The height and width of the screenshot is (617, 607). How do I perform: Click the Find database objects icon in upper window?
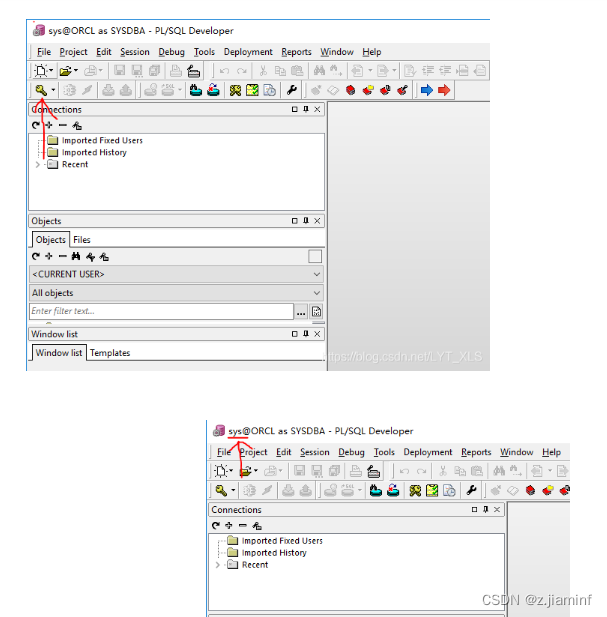click(196, 90)
